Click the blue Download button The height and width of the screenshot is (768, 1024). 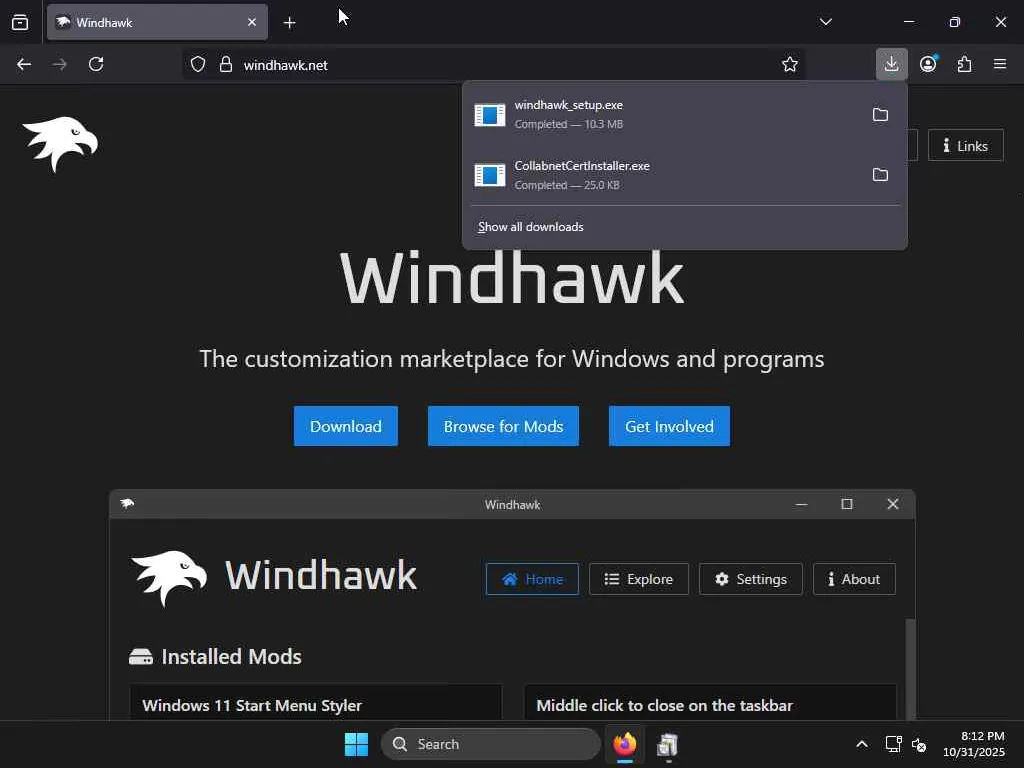(345, 426)
